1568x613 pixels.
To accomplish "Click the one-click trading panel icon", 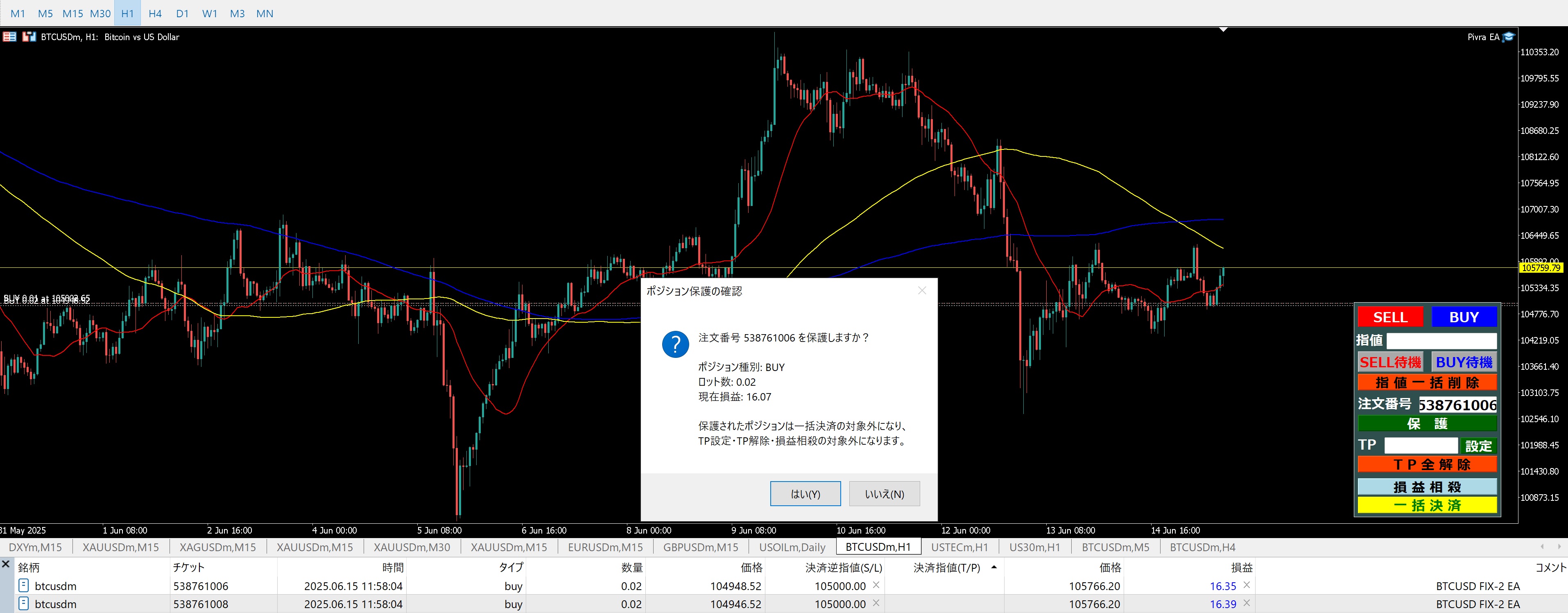I will (9, 37).
